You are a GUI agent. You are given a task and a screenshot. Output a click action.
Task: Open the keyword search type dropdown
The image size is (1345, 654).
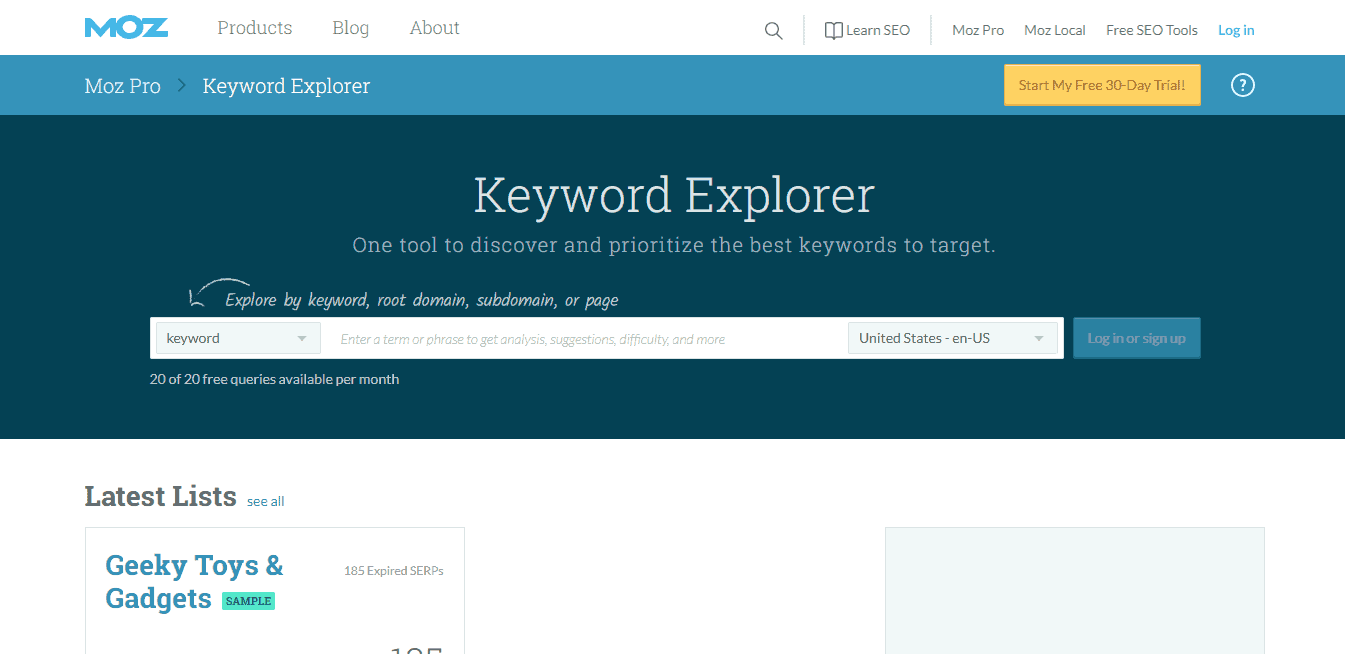pos(237,337)
